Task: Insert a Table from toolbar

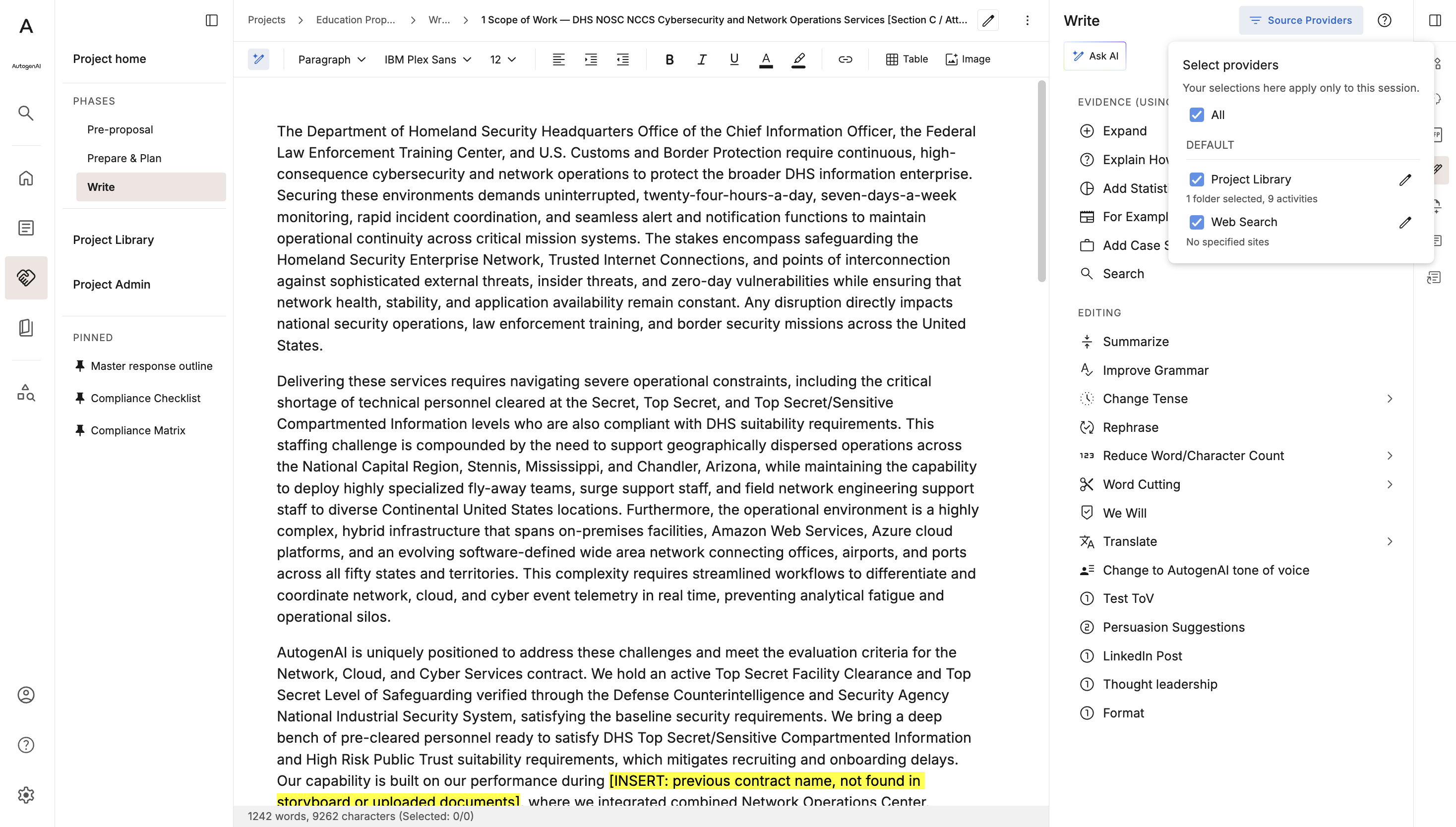Action: click(x=907, y=59)
